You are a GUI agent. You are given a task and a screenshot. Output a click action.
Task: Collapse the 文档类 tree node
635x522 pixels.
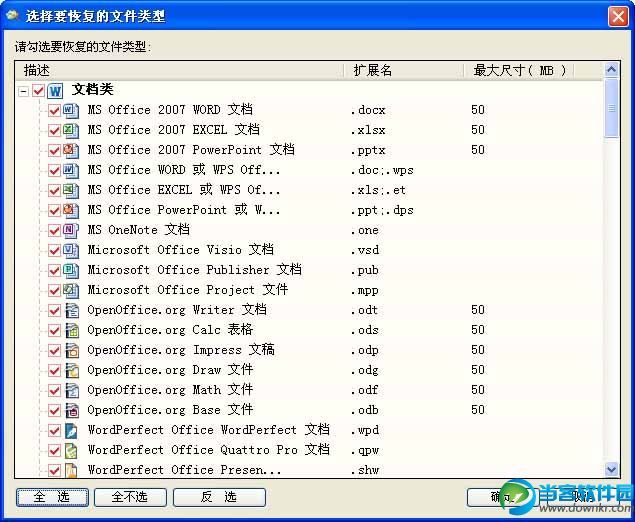tap(23, 91)
